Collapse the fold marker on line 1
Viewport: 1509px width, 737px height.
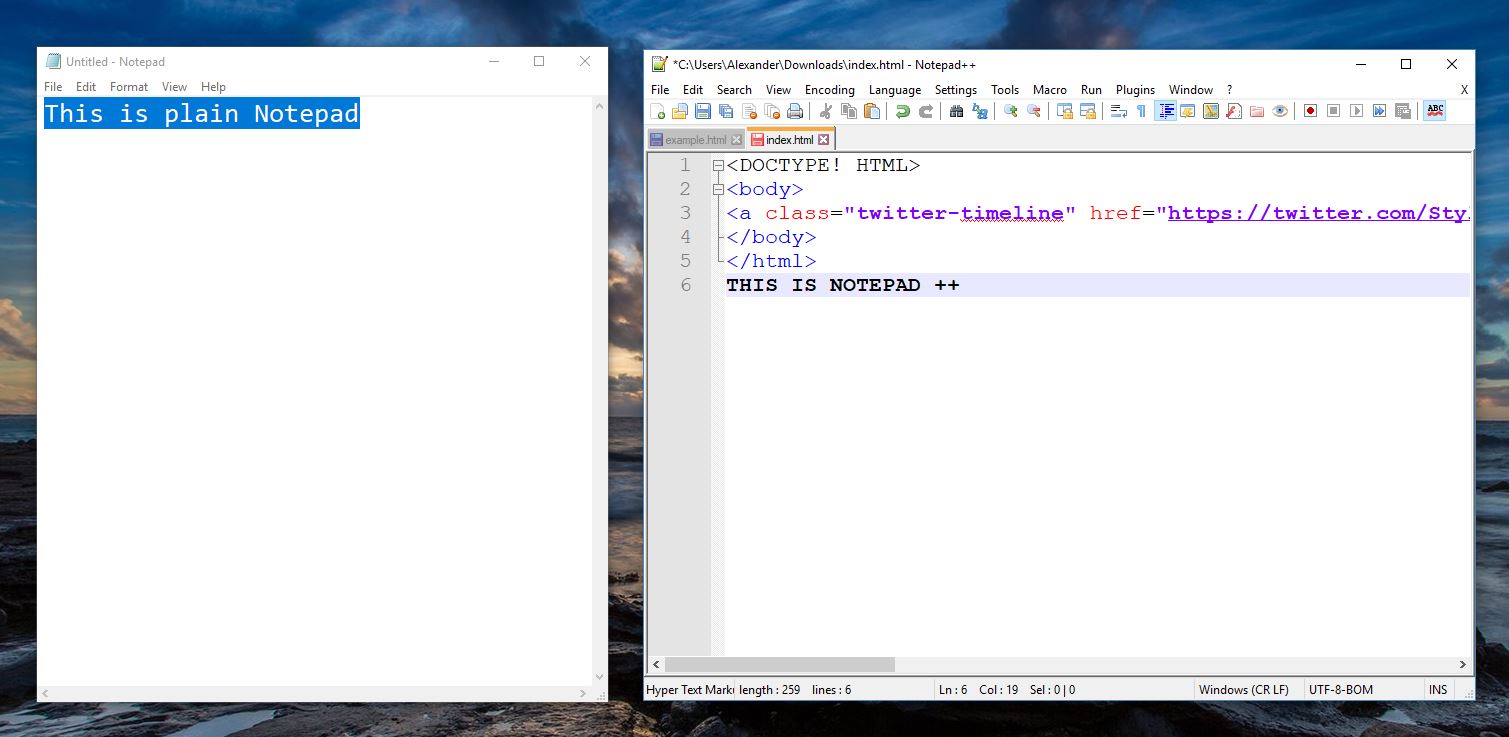pos(718,166)
